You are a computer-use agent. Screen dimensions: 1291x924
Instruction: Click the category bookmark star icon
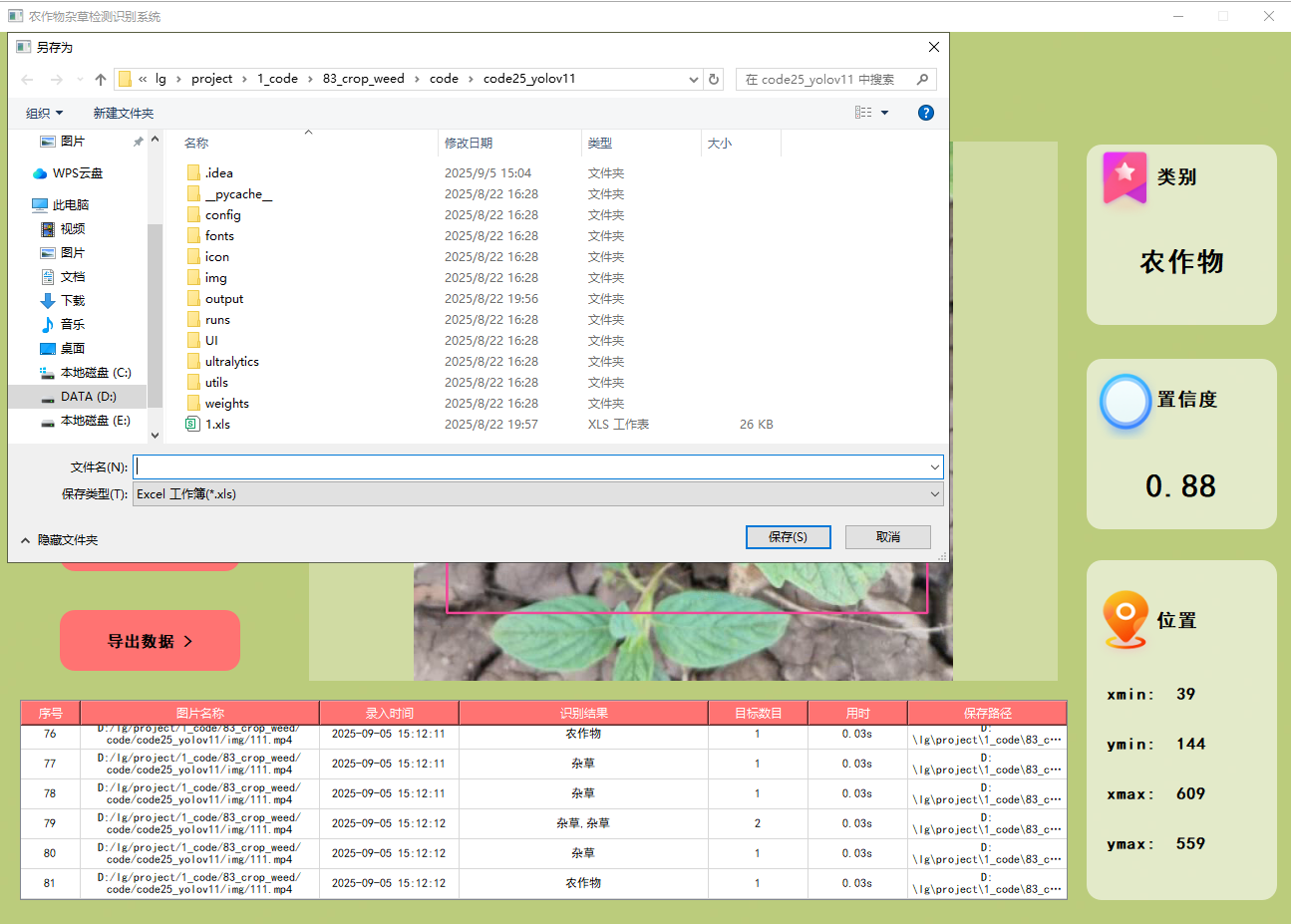[x=1125, y=177]
